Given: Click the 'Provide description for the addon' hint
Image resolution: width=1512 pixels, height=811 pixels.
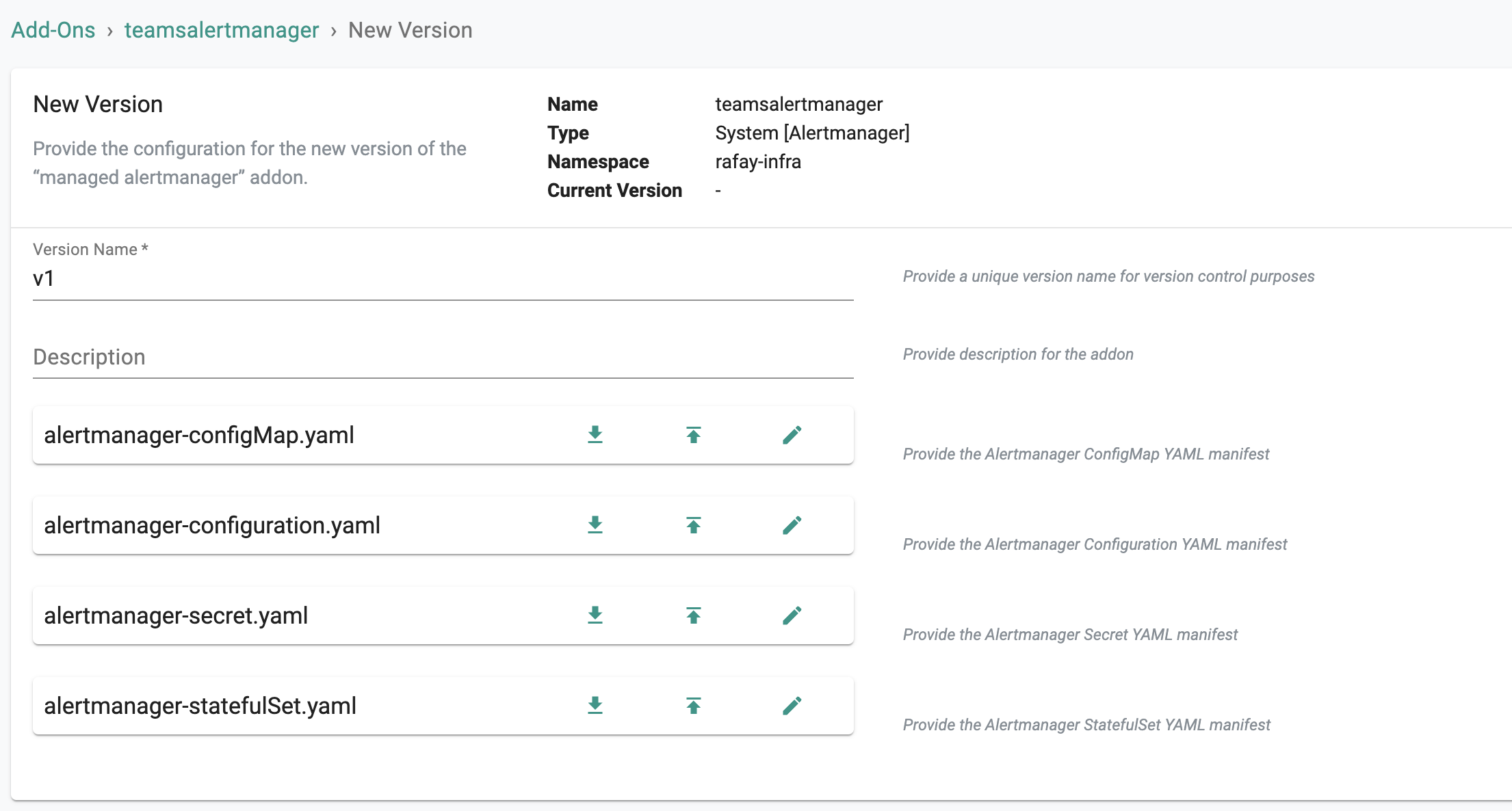Looking at the screenshot, I should pyautogui.click(x=1018, y=354).
